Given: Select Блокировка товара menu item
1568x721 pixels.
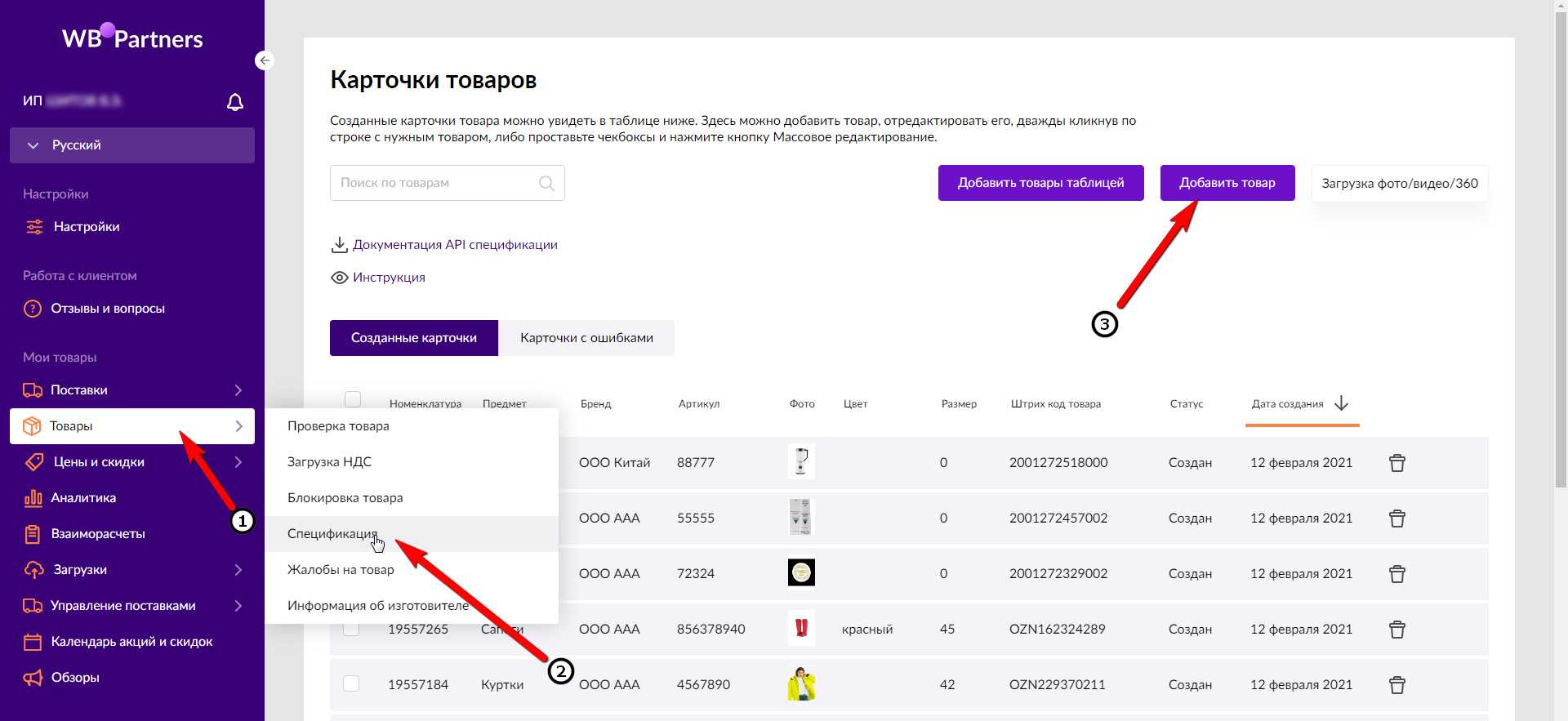Looking at the screenshot, I should (x=412, y=498).
